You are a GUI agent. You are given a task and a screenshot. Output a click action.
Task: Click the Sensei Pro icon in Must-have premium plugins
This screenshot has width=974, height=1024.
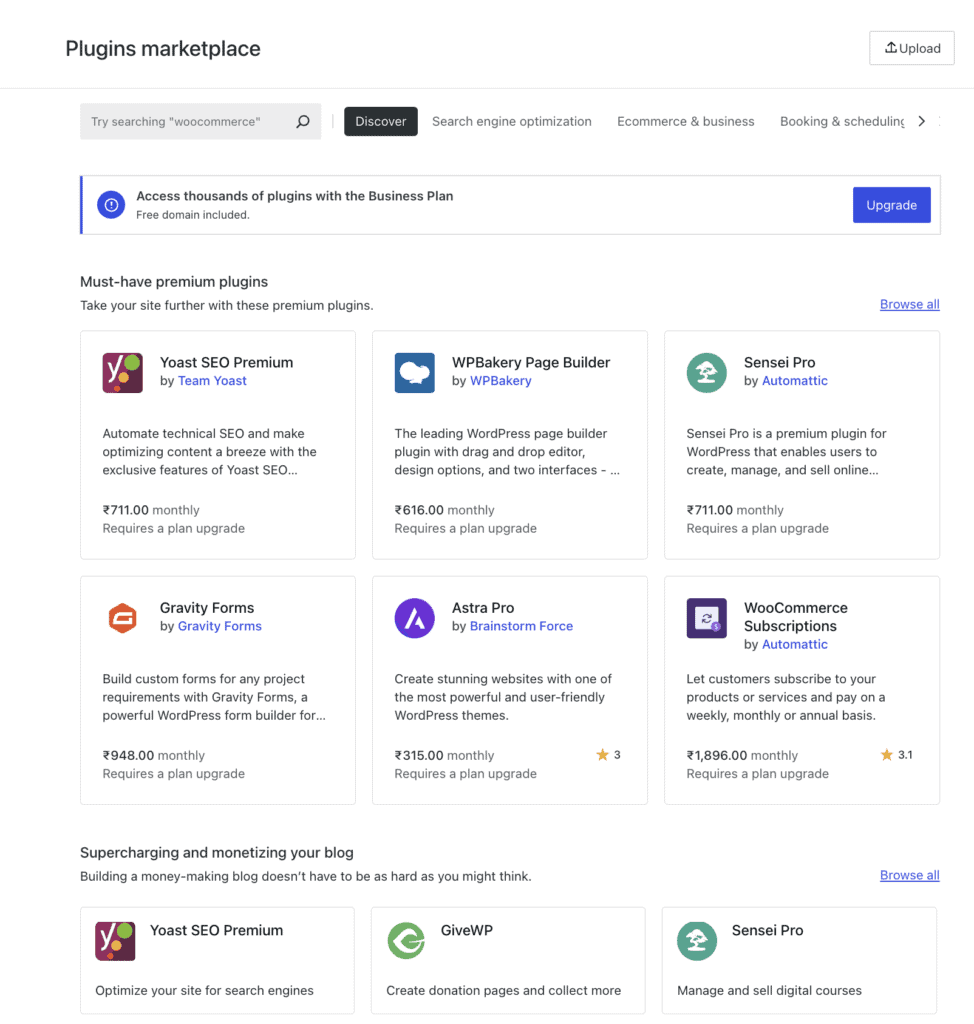pyautogui.click(x=706, y=372)
